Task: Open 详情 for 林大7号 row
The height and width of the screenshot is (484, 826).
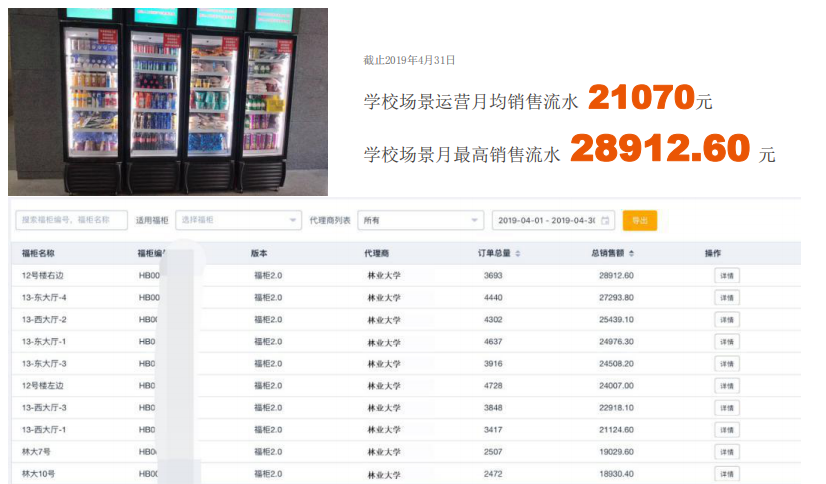Action: 727,452
